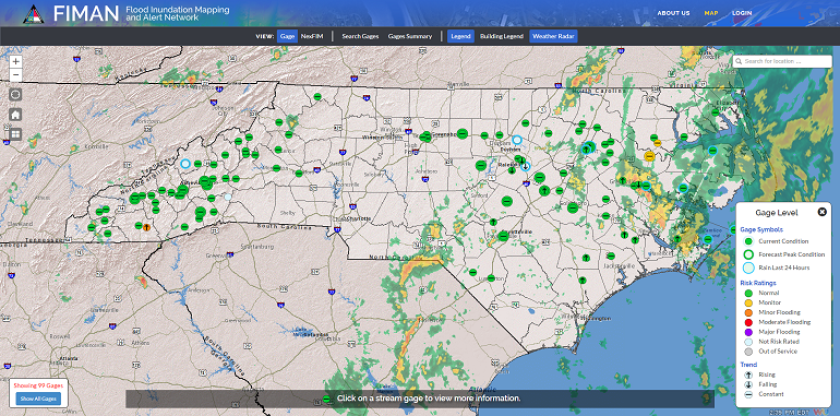The image size is (840, 416).
Task: Switch view to NexFIM
Action: pyautogui.click(x=314, y=36)
